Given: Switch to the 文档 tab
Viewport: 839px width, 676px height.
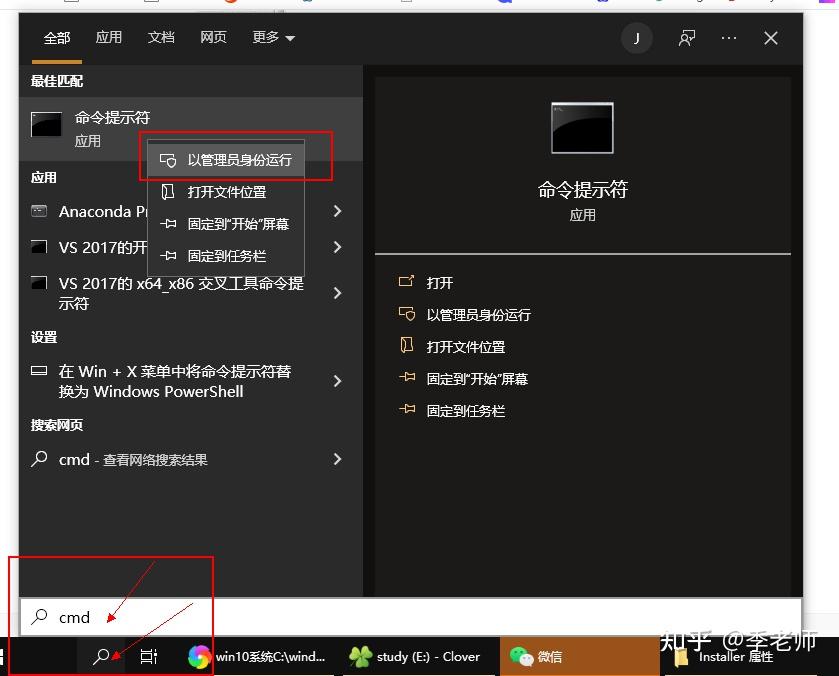Looking at the screenshot, I should click(161, 37).
